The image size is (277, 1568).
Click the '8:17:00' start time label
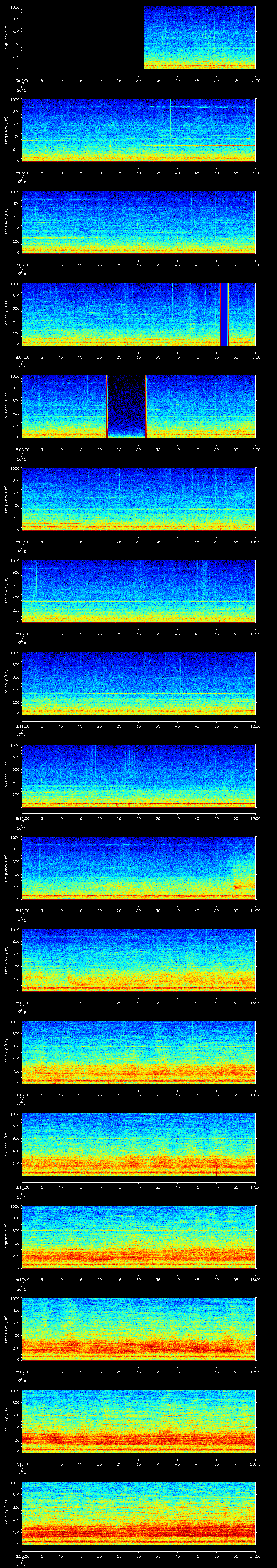(22, 1279)
